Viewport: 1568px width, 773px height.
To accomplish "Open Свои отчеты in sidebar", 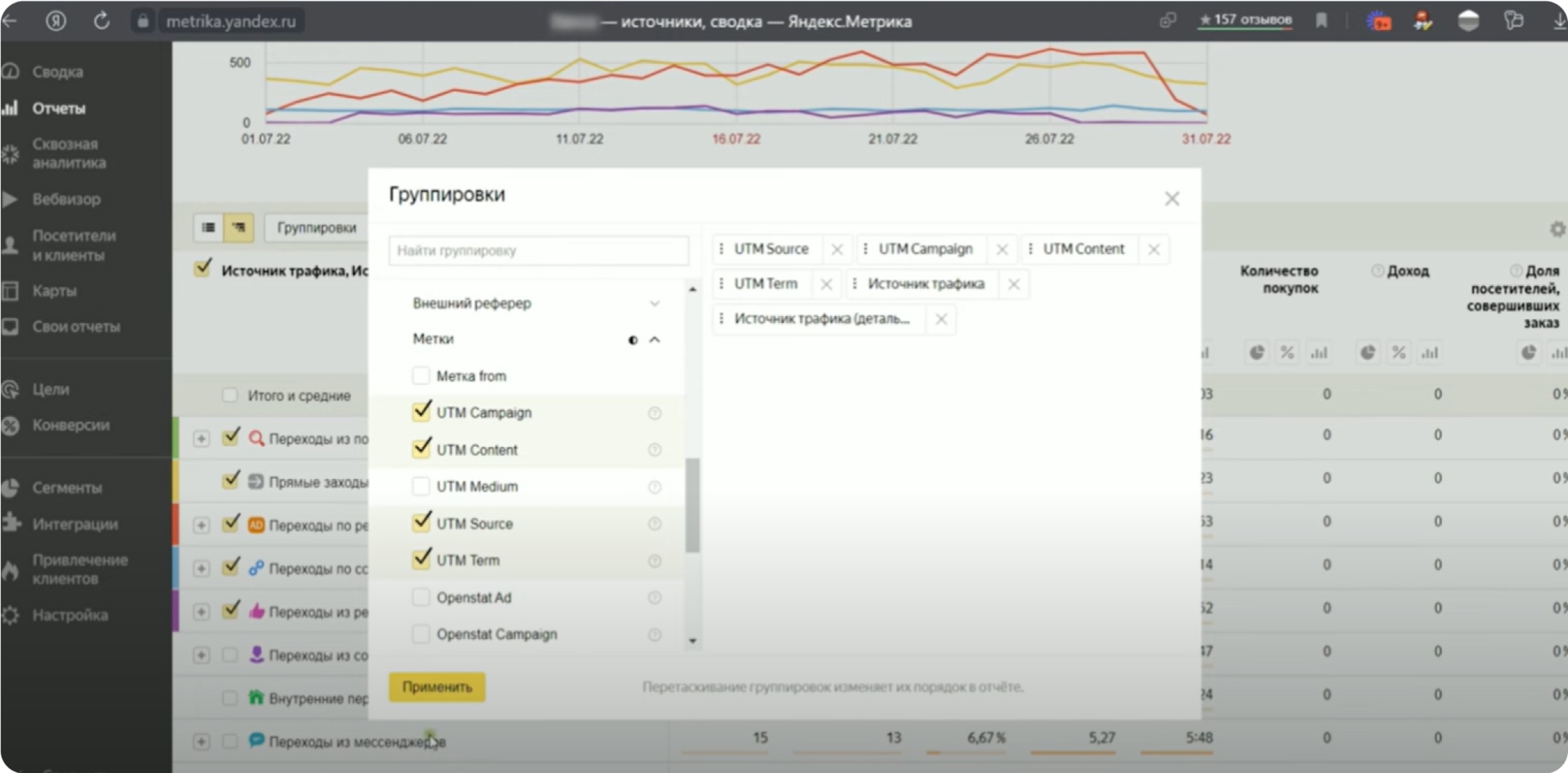I will pos(76,327).
